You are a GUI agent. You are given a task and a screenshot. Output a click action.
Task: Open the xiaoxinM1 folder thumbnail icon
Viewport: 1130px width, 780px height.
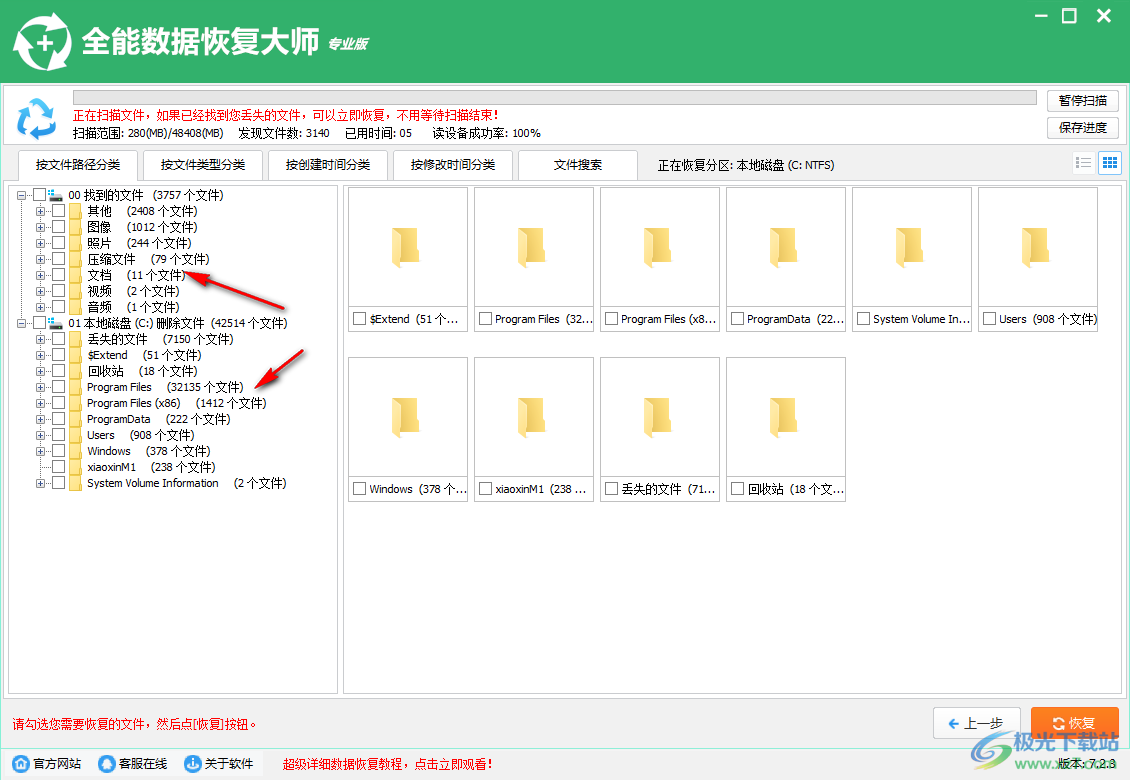(534, 418)
